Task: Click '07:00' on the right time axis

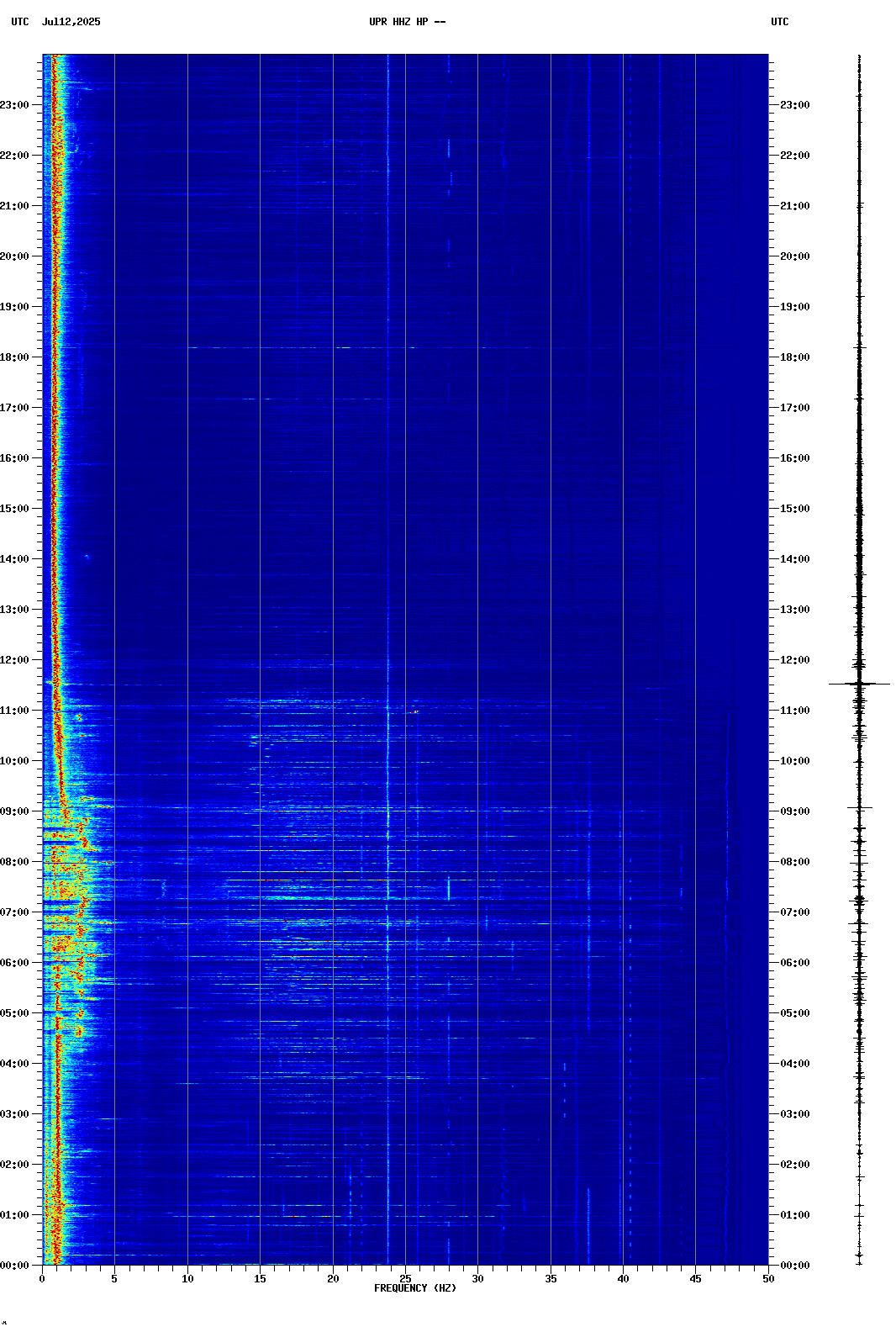Action: 795,912
